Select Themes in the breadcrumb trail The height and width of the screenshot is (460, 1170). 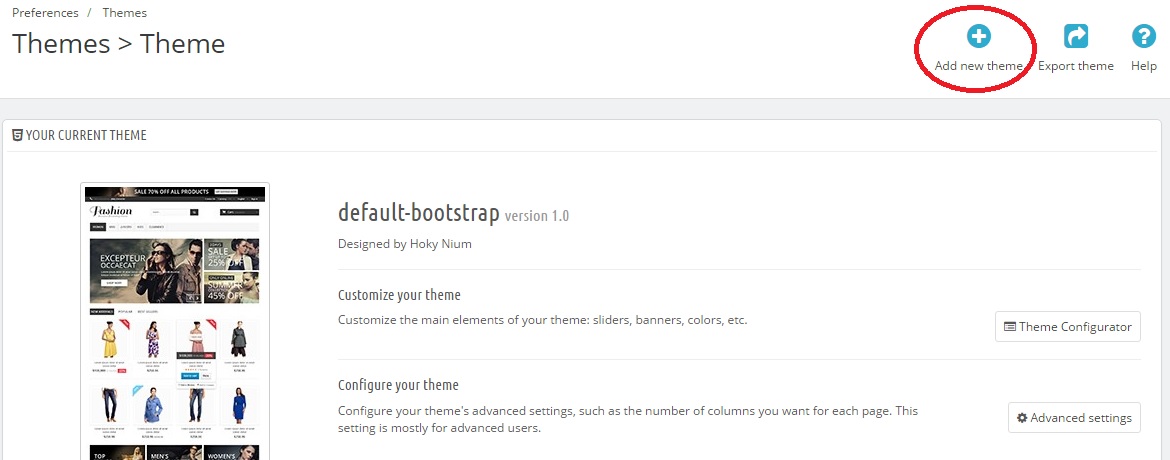[x=124, y=13]
